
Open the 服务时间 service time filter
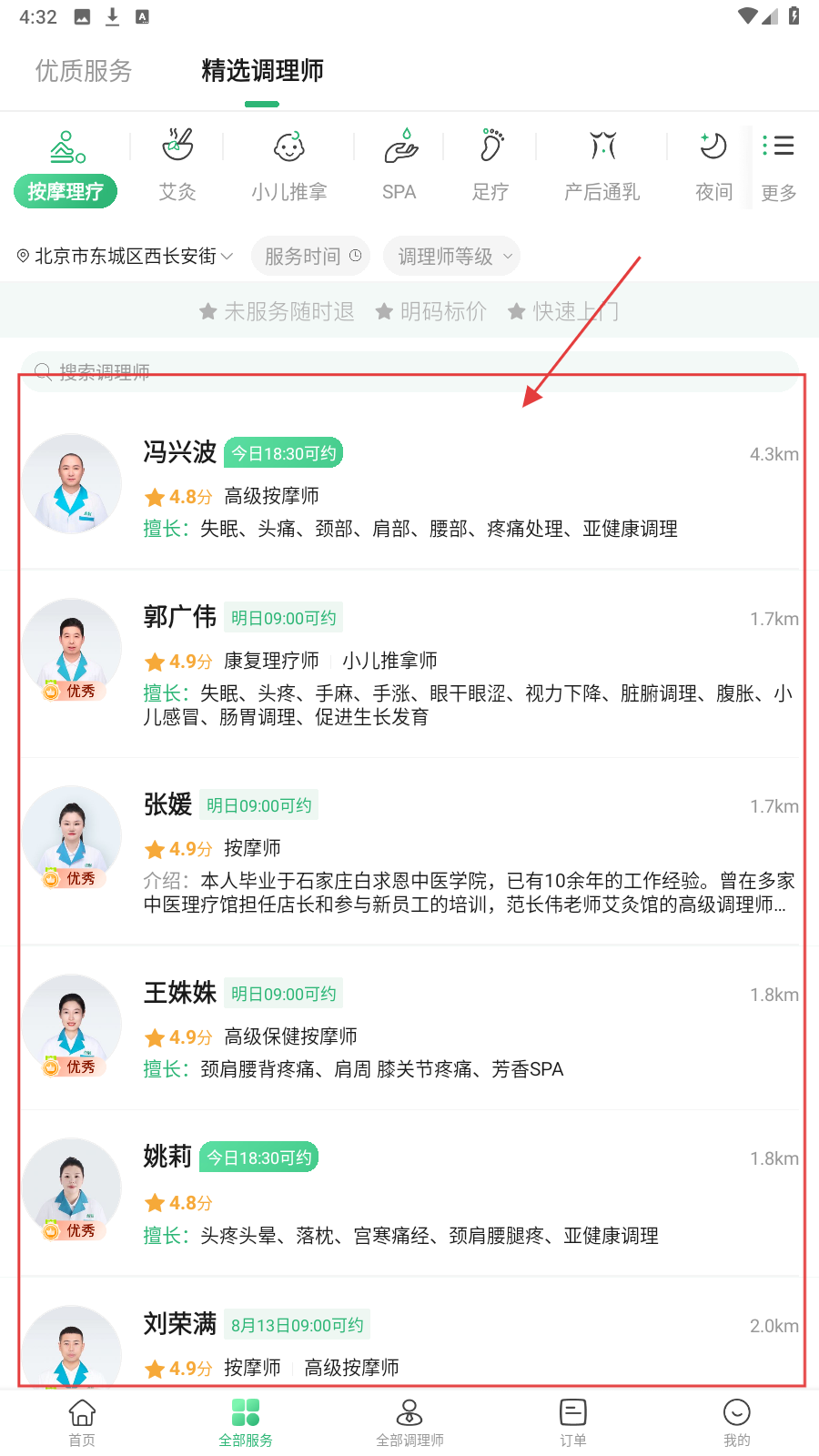312,257
